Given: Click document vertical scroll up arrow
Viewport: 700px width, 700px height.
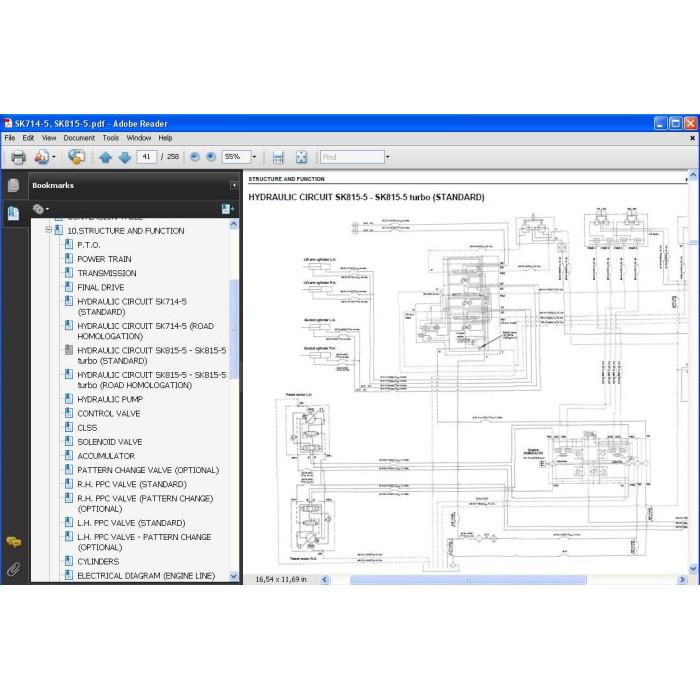Looking at the screenshot, I should pos(693,175).
